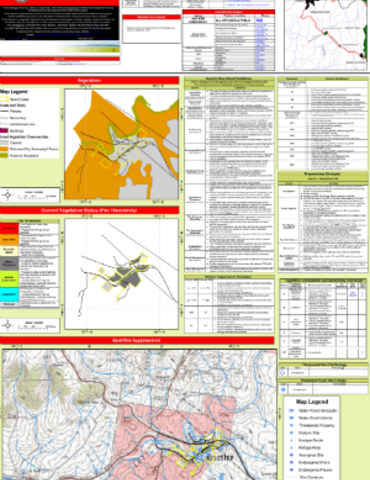Screen dimensions: 370x480
Task: Click the Aboriginal Site legend icon
Action: pyautogui.click(x=292, y=455)
